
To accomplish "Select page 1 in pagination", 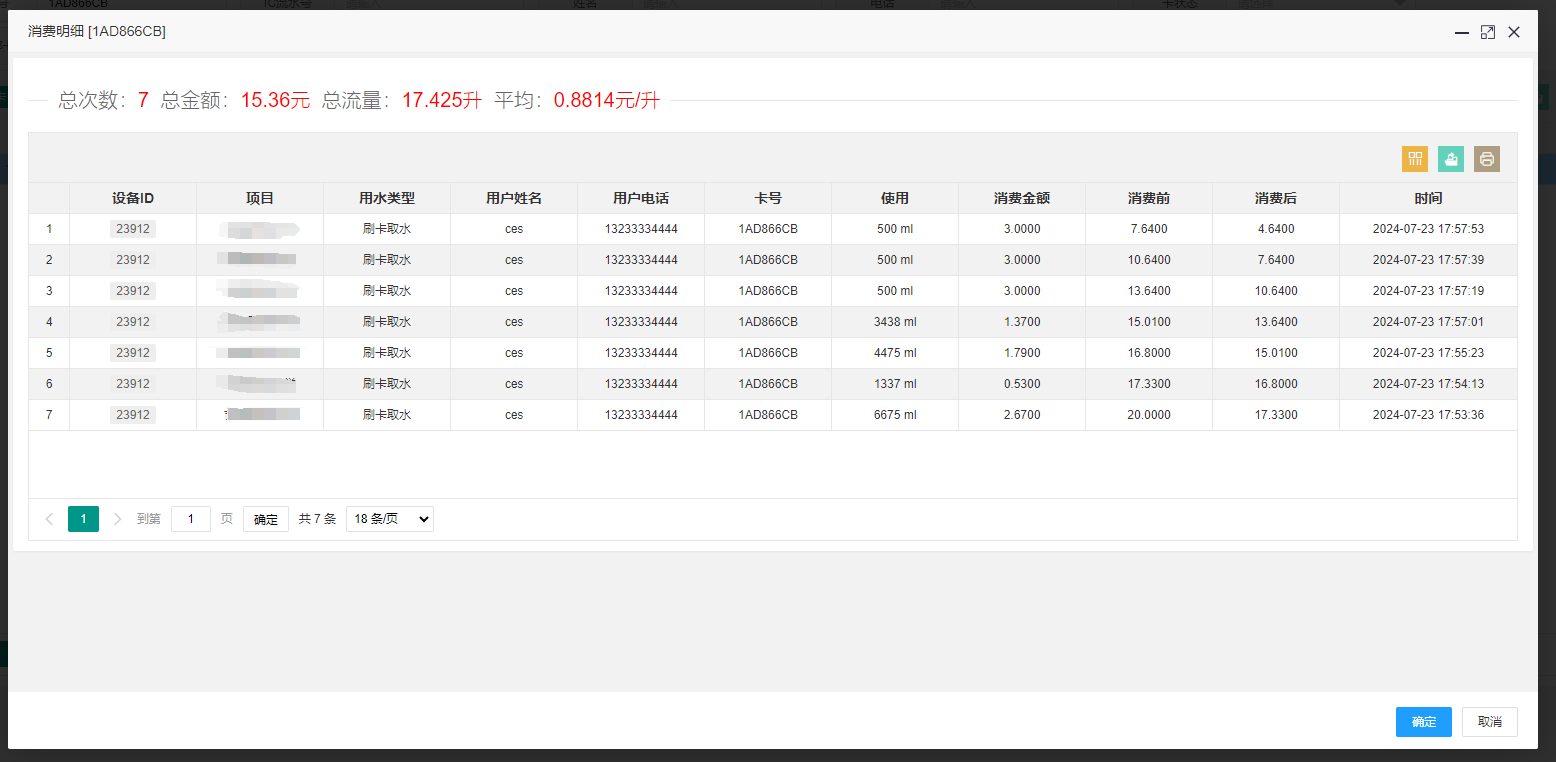I will coord(83,519).
